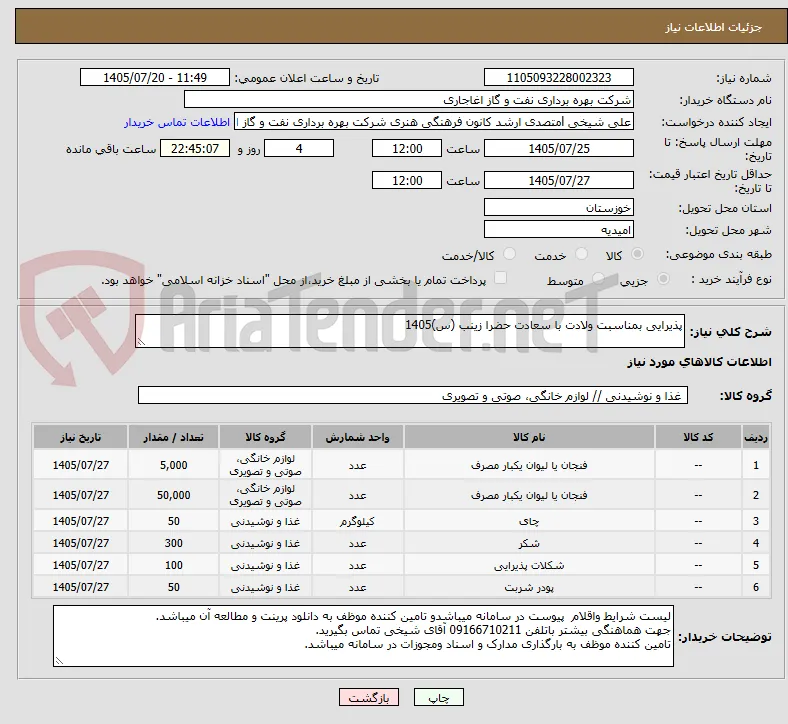Image resolution: width=788 pixels, height=724 pixels.
Task: Click the announcement date 1405/07/20 field
Action: point(155,77)
